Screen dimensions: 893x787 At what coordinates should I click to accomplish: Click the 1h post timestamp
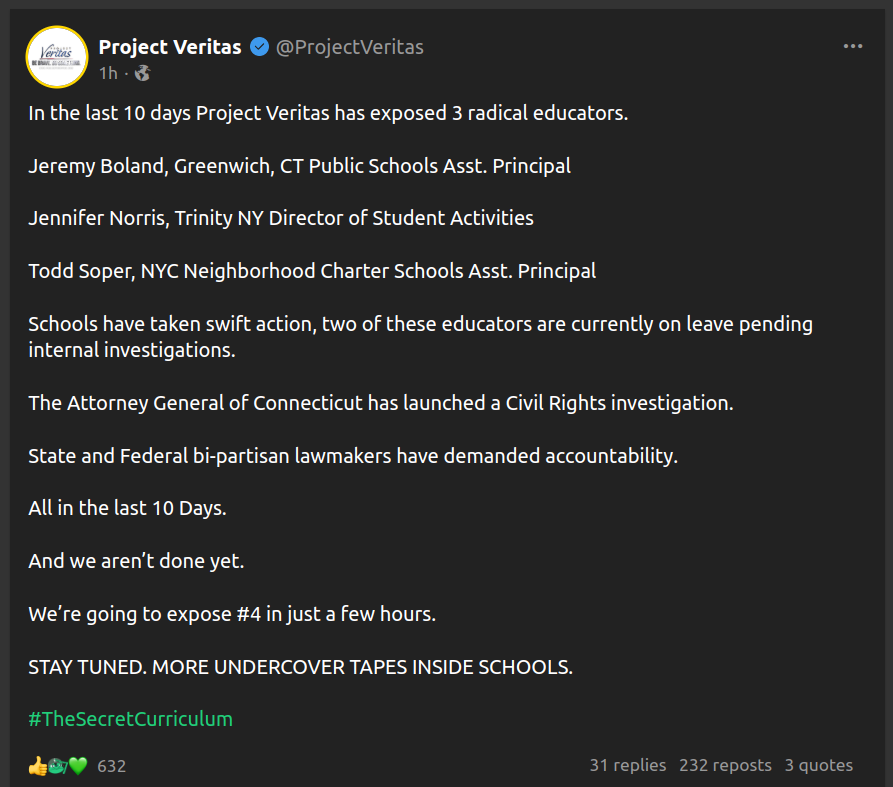point(108,73)
